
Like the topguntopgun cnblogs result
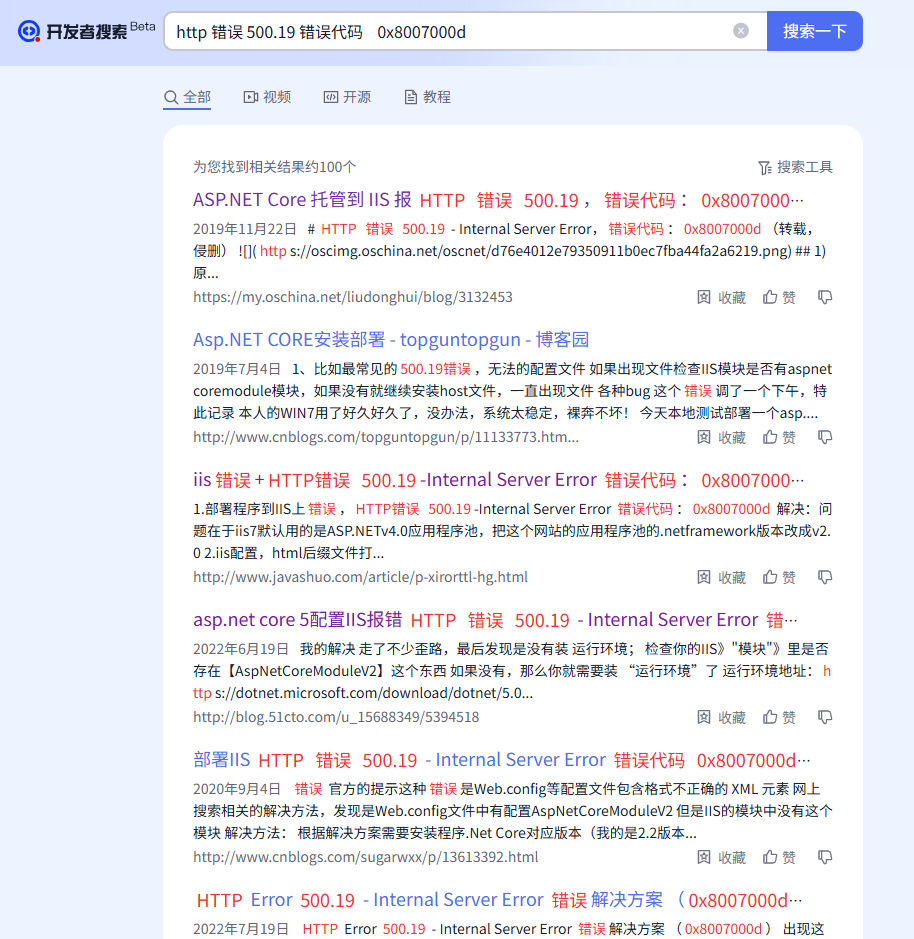(x=779, y=437)
